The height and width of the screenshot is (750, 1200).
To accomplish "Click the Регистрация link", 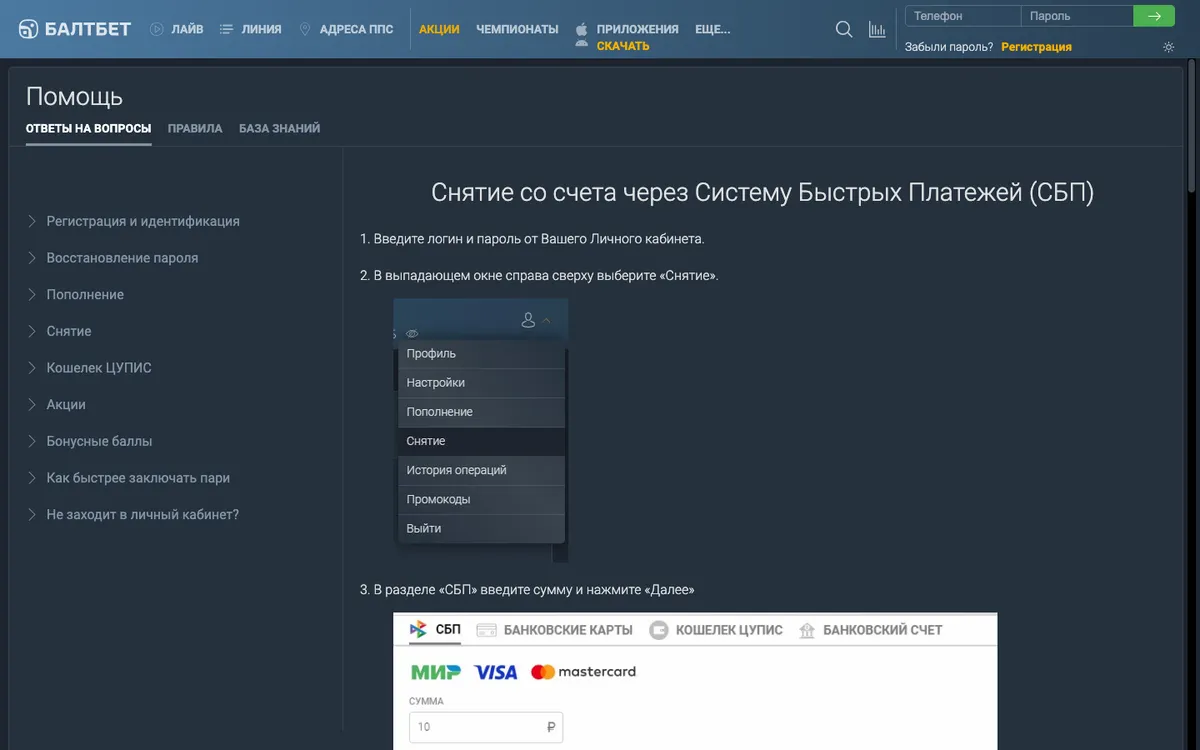I will pyautogui.click(x=1036, y=47).
